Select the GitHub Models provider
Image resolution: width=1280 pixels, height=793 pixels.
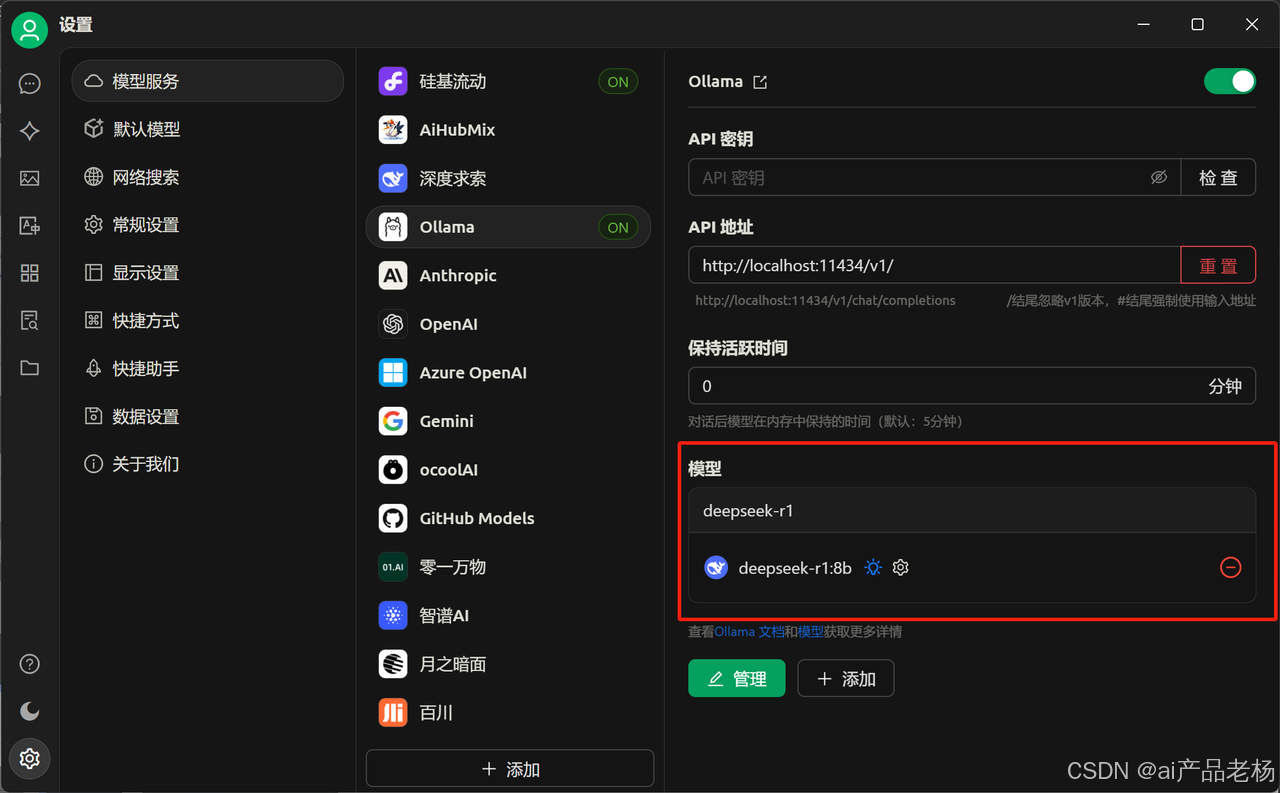(508, 518)
